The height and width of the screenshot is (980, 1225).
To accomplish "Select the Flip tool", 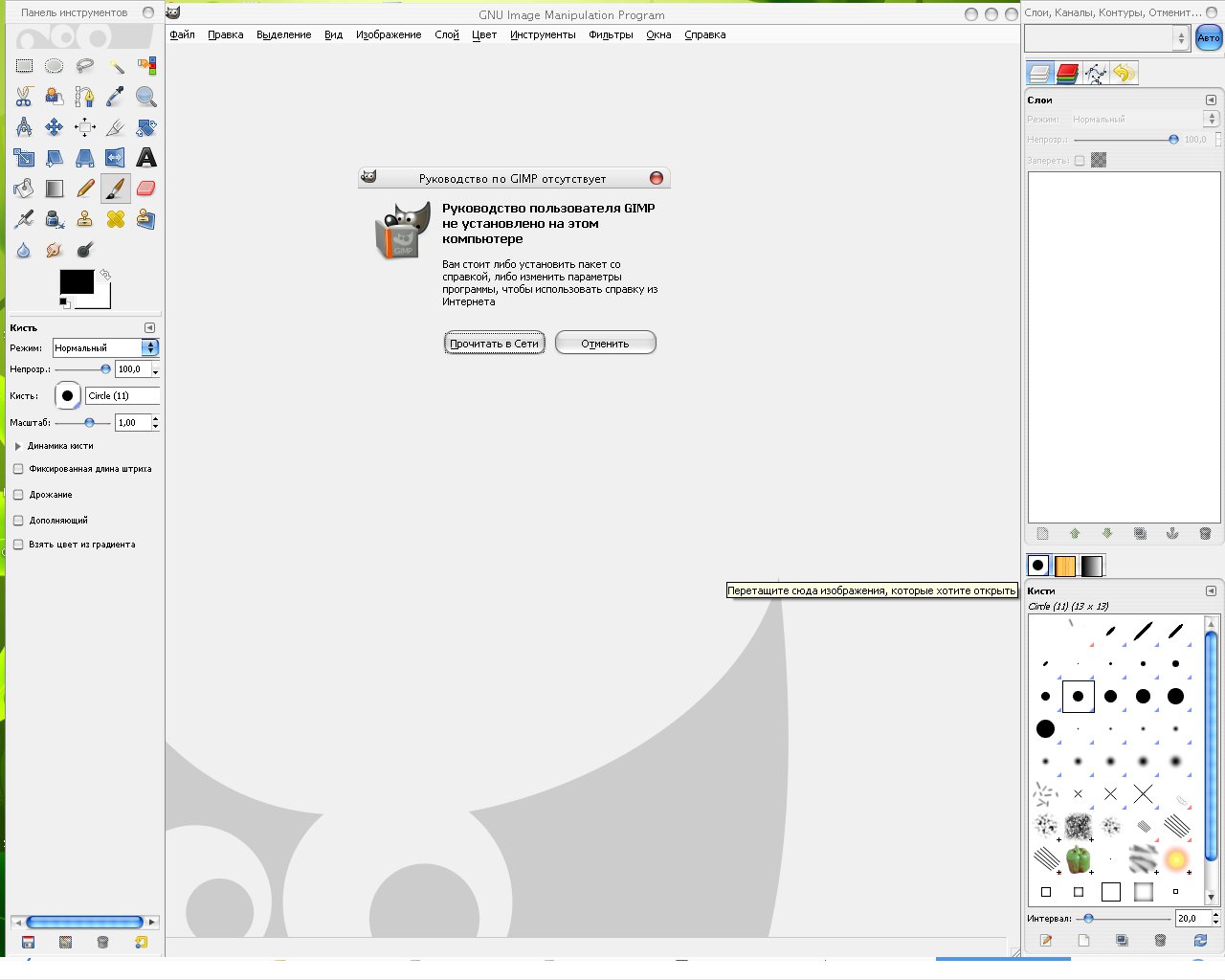I will point(116,158).
